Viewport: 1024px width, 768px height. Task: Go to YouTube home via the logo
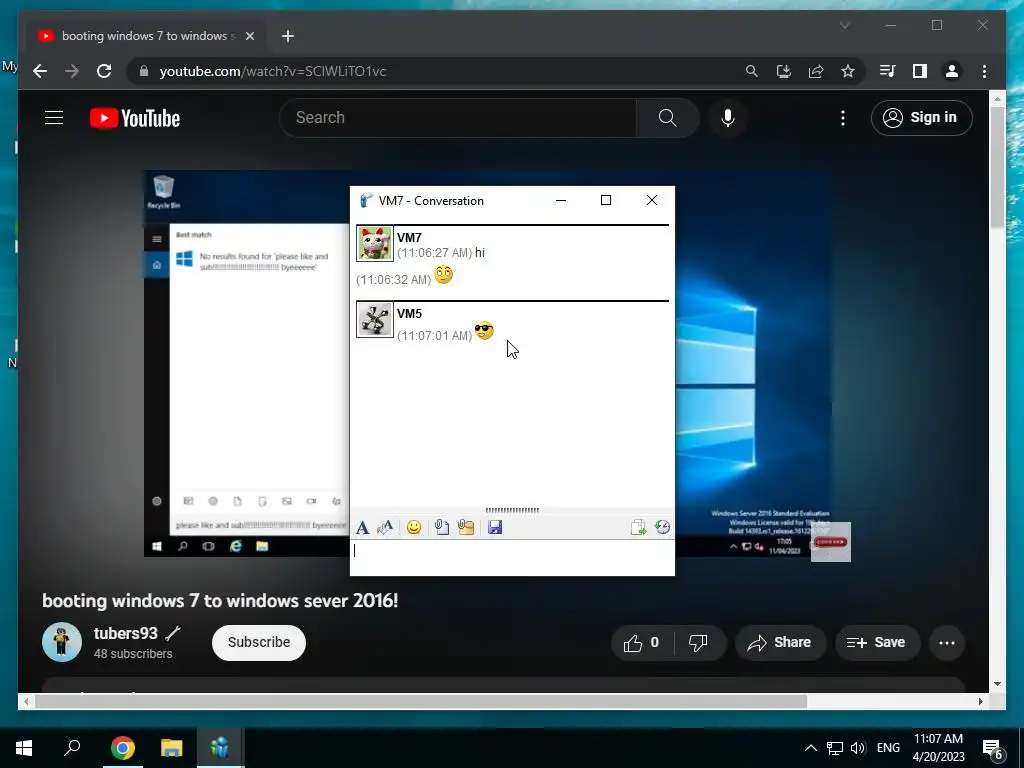[x=135, y=118]
